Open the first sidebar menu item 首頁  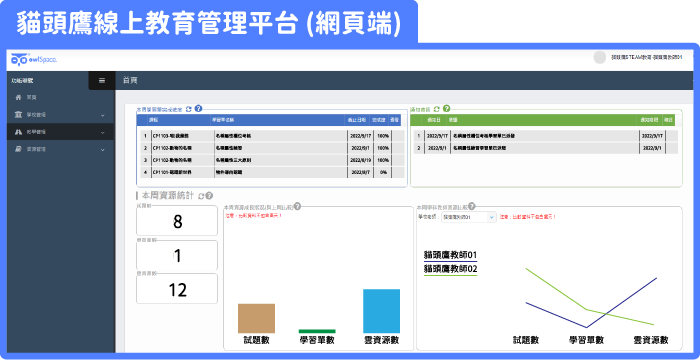(31, 97)
